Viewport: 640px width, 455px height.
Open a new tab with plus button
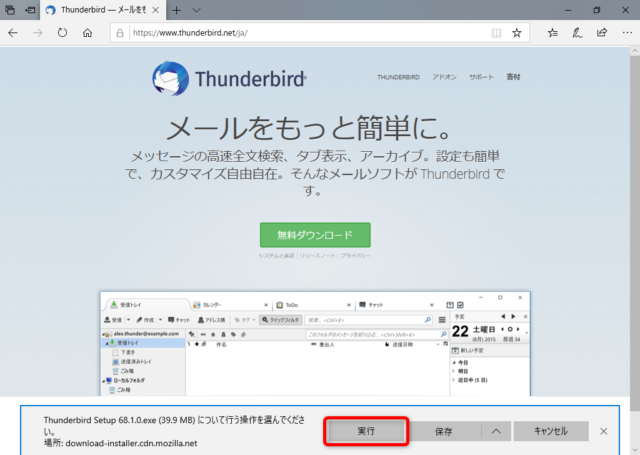(x=176, y=10)
